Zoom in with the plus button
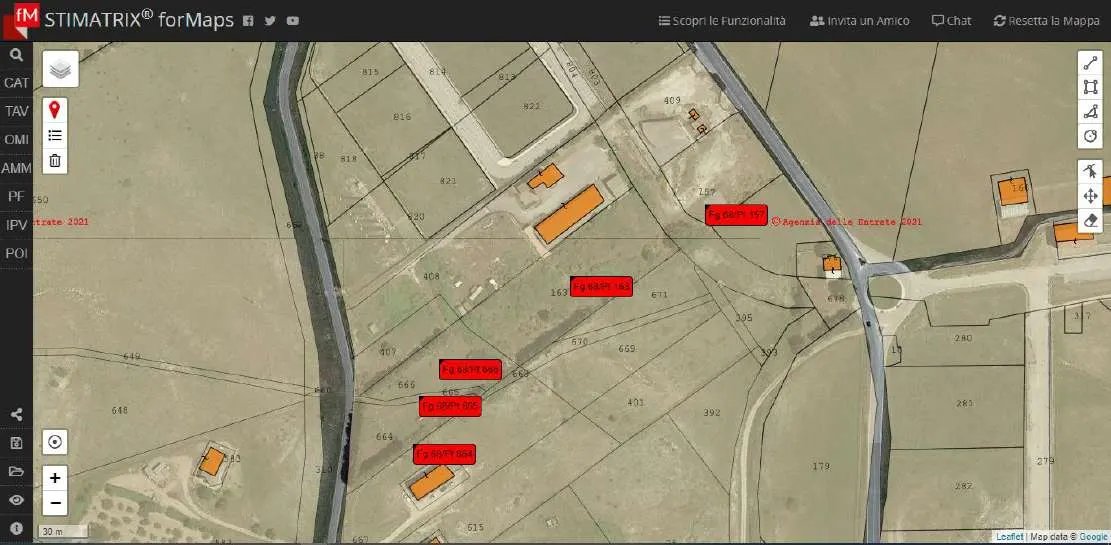Screen dimensions: 1111x545 point(55,478)
